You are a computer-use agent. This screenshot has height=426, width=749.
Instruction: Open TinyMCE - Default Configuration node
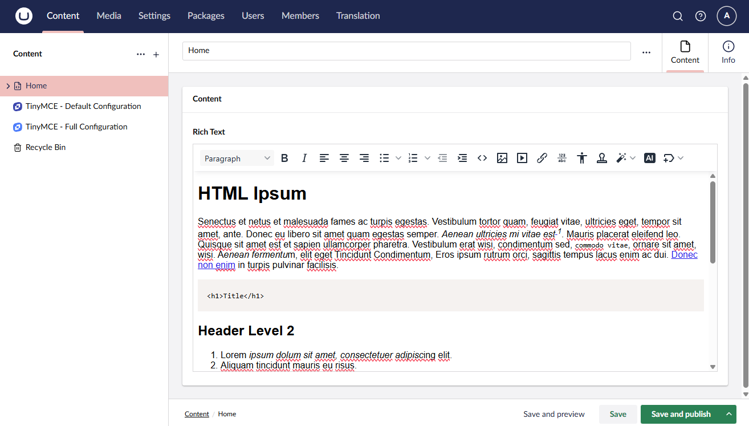84,106
